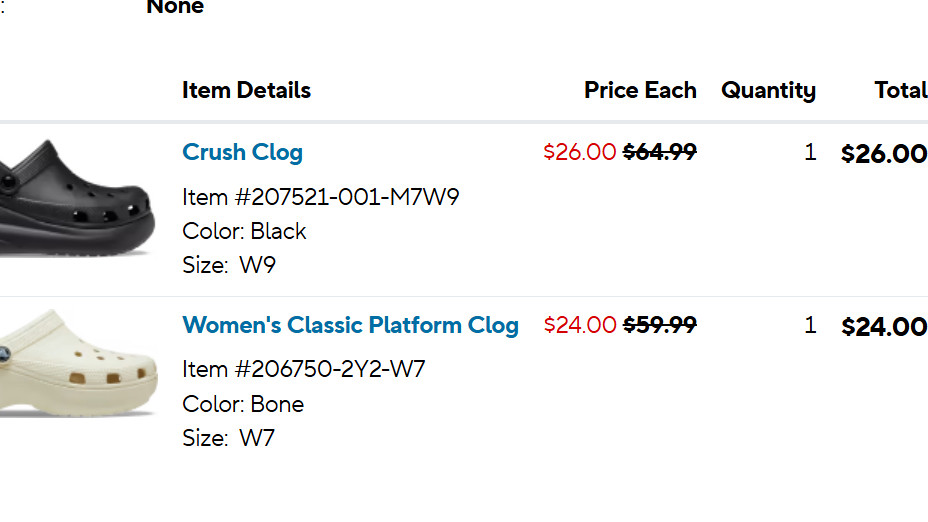The image size is (928, 522).
Task: Click the $26.00 sale price
Action: (580, 152)
